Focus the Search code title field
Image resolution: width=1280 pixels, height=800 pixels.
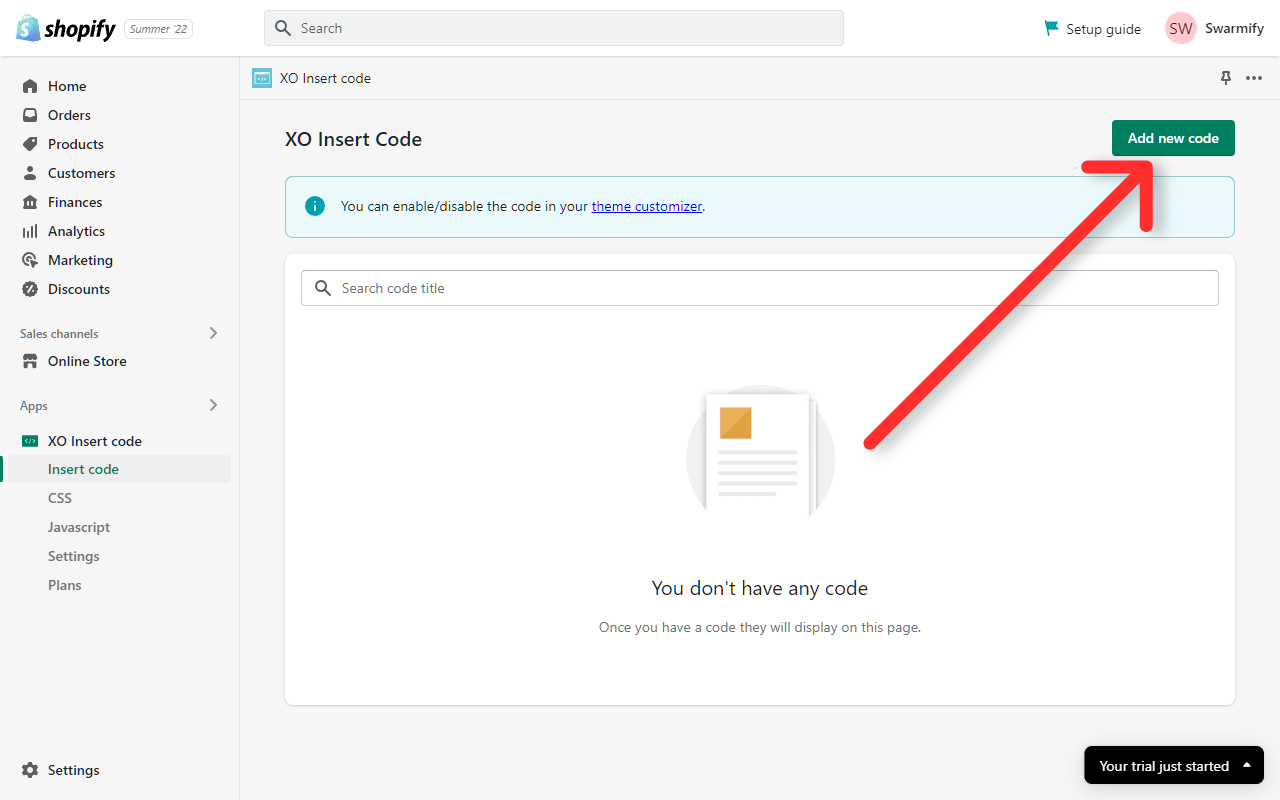[x=760, y=288]
